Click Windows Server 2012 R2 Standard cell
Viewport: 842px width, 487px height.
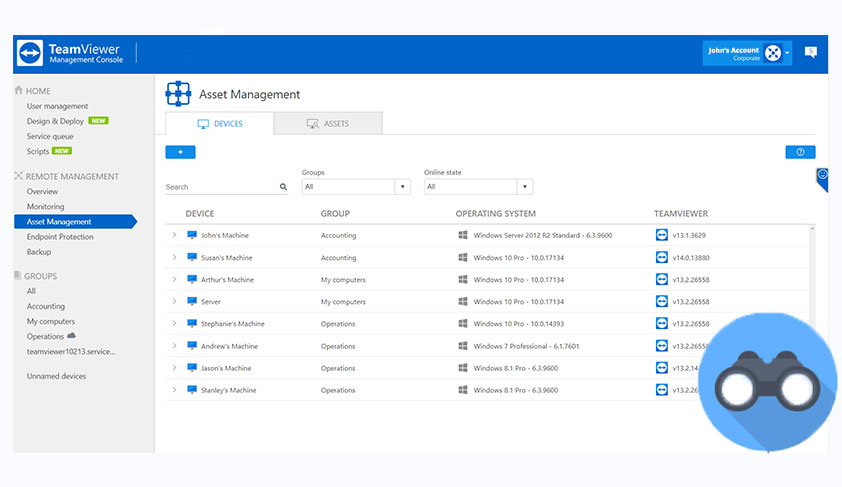543,235
